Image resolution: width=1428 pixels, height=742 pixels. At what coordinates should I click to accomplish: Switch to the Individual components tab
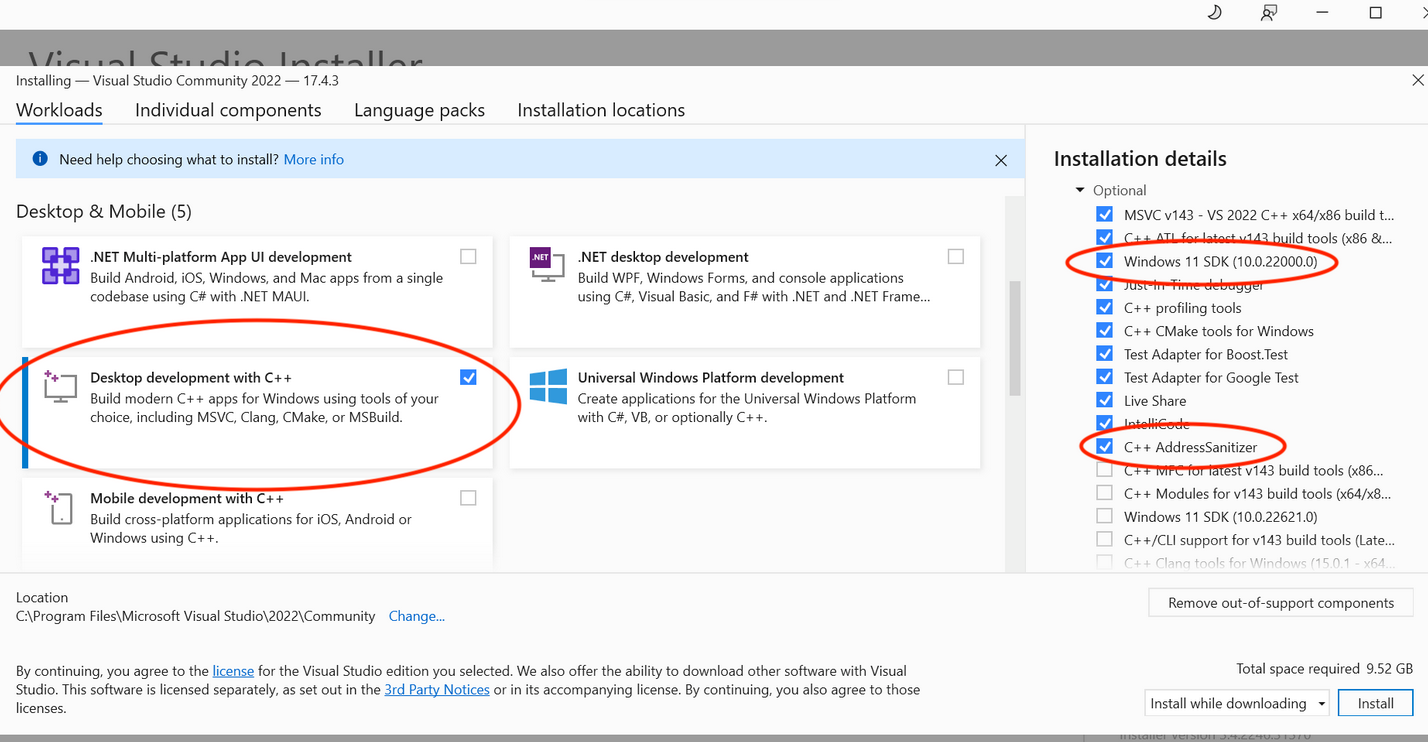[228, 110]
